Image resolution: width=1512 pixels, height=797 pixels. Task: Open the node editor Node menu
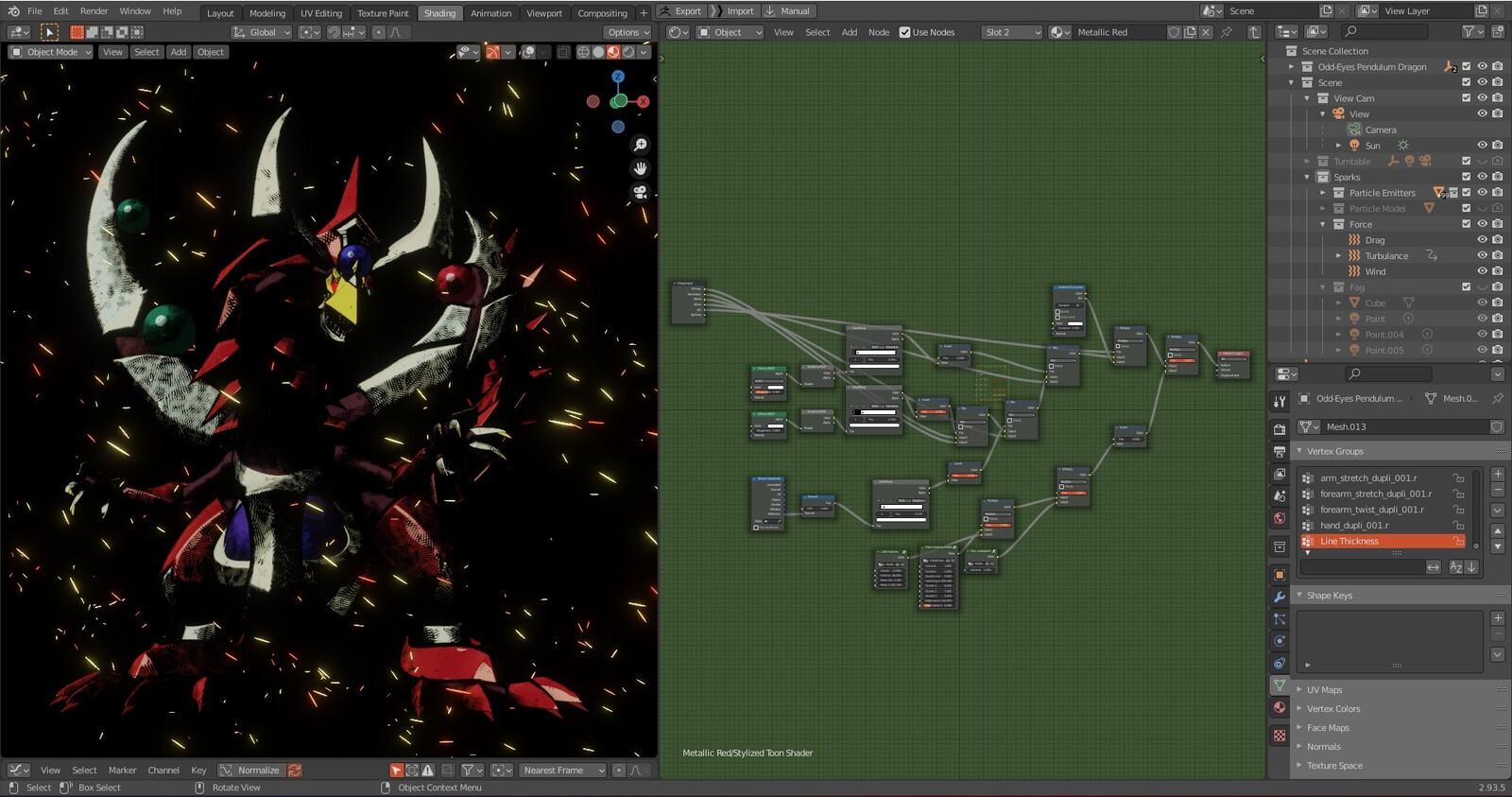[879, 32]
